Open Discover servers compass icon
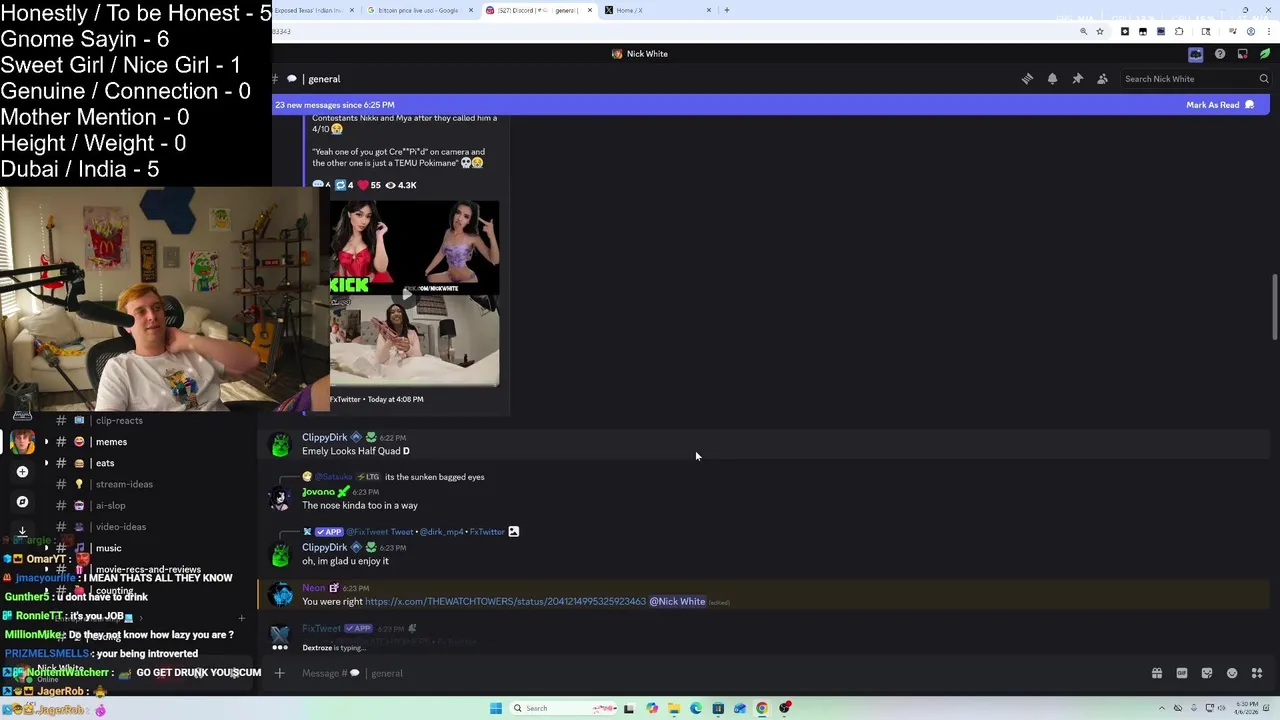Screen dimensions: 1280x720 click(x=22, y=502)
